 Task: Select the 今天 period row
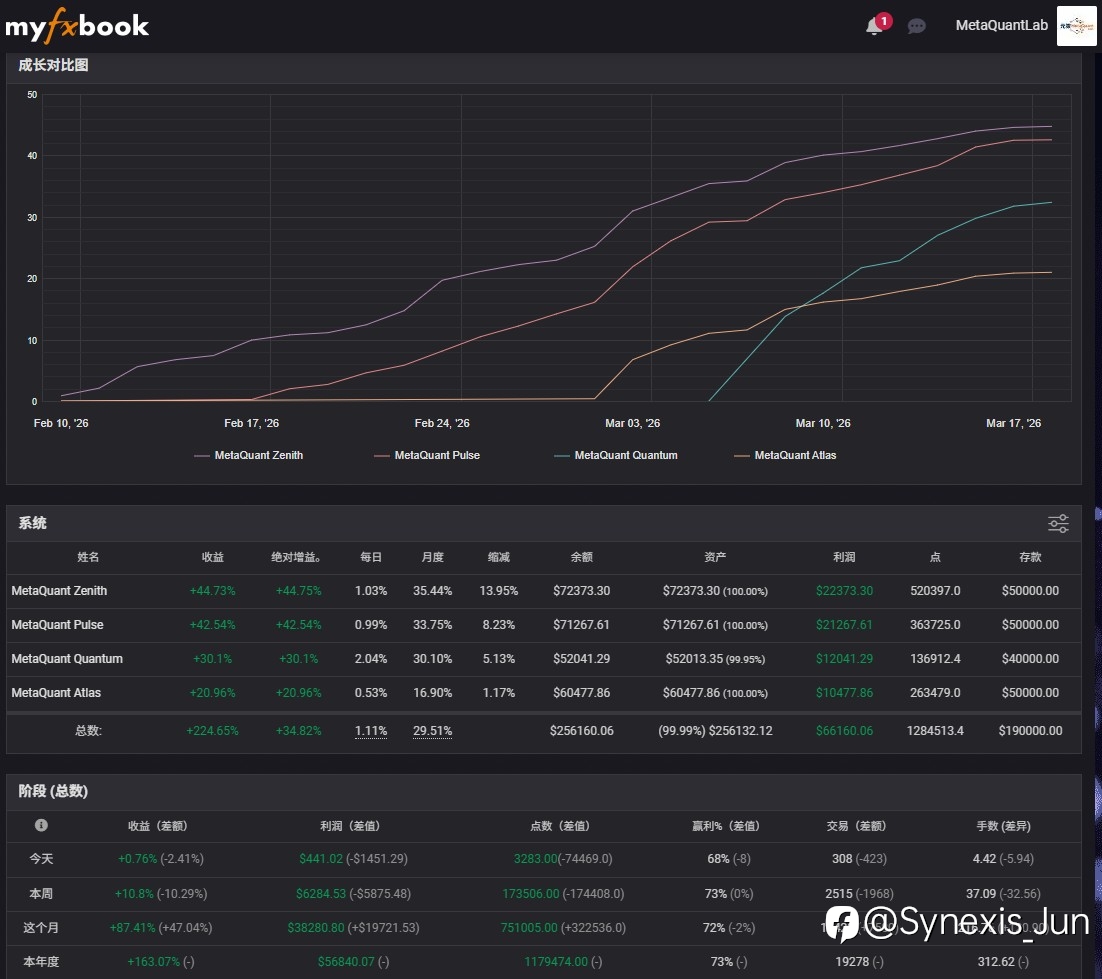(43, 859)
